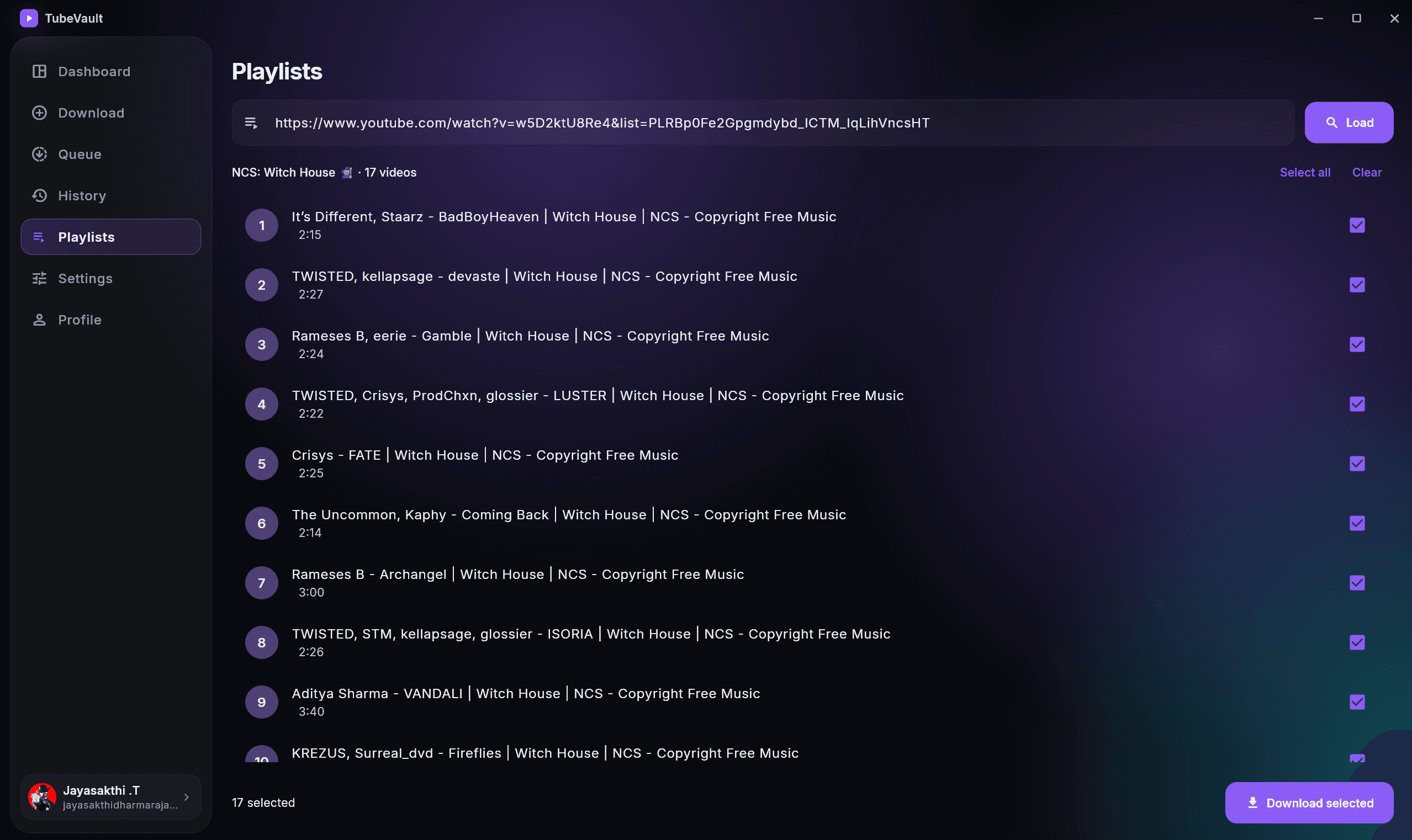Click the NCS: Witch House playlist name
Screen dimensions: 1412x840
point(283,173)
